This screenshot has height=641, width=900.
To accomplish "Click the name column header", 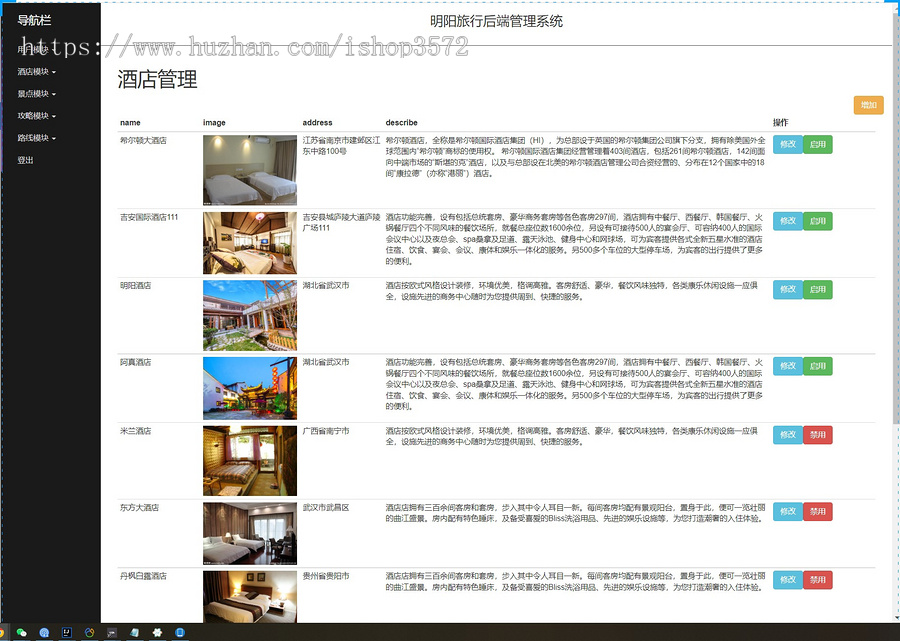I will pos(130,122).
